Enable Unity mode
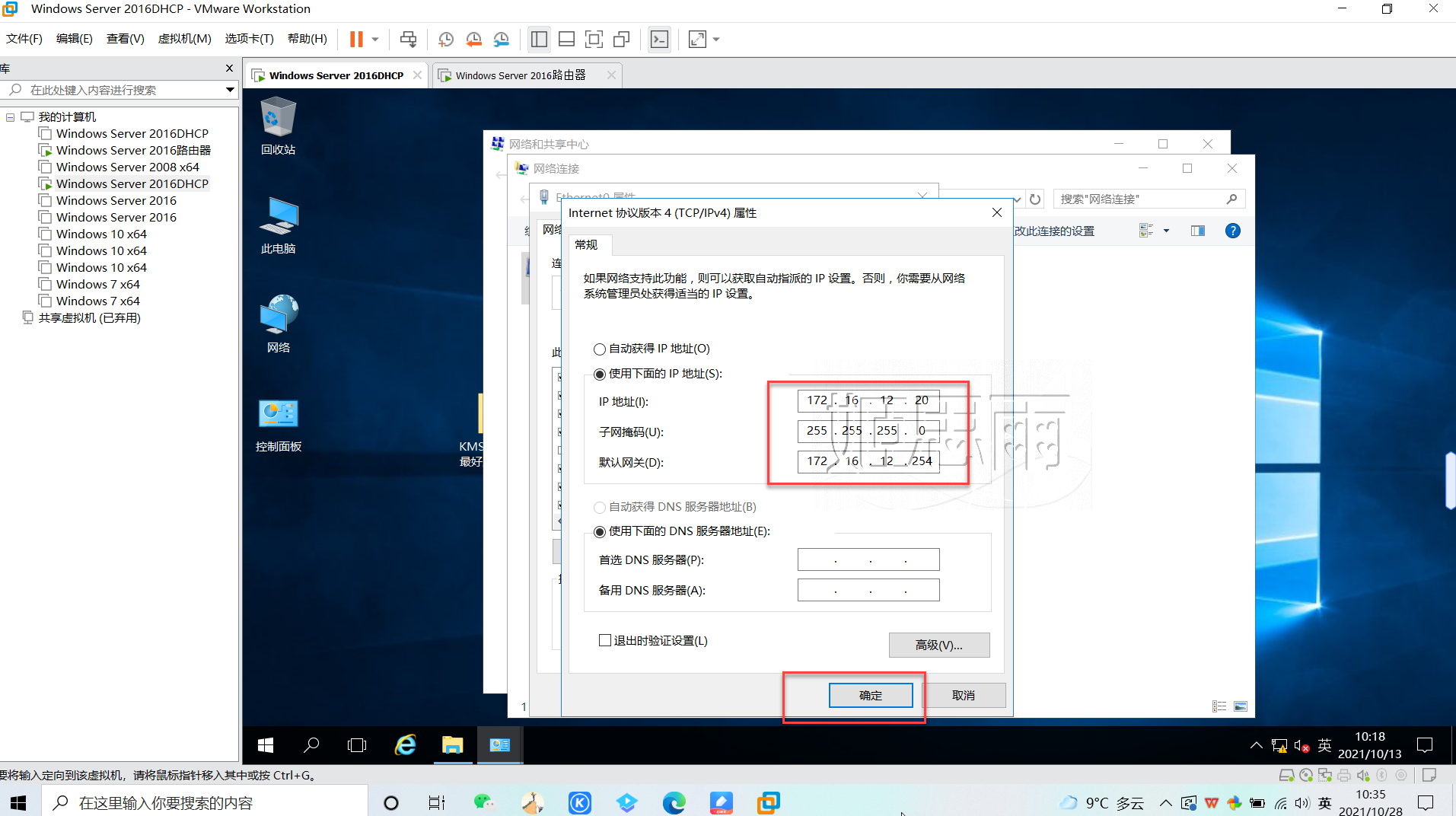 tap(622, 39)
